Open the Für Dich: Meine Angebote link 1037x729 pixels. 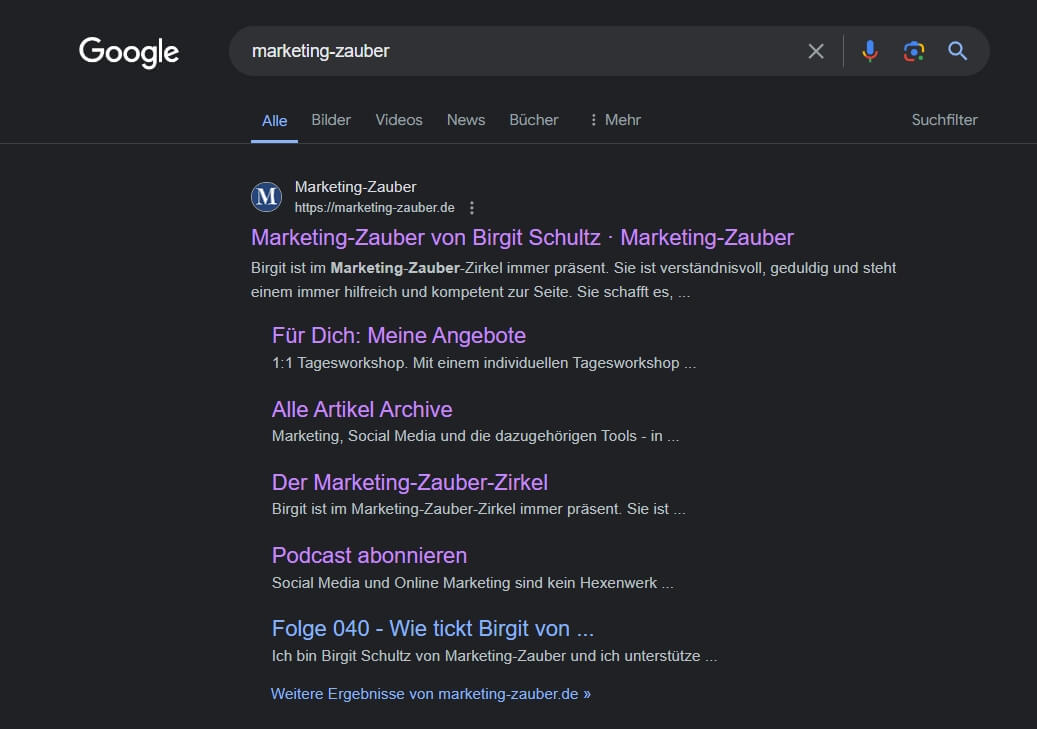(398, 335)
